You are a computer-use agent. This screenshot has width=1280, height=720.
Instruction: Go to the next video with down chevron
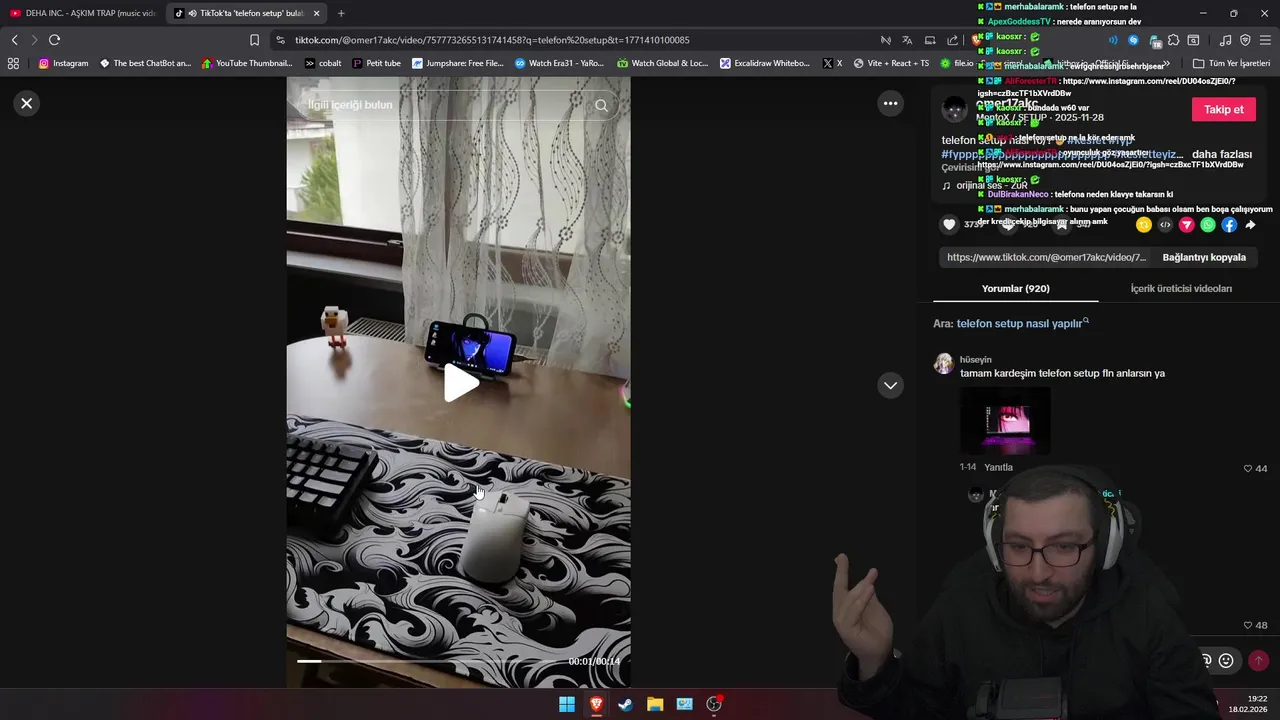point(890,385)
